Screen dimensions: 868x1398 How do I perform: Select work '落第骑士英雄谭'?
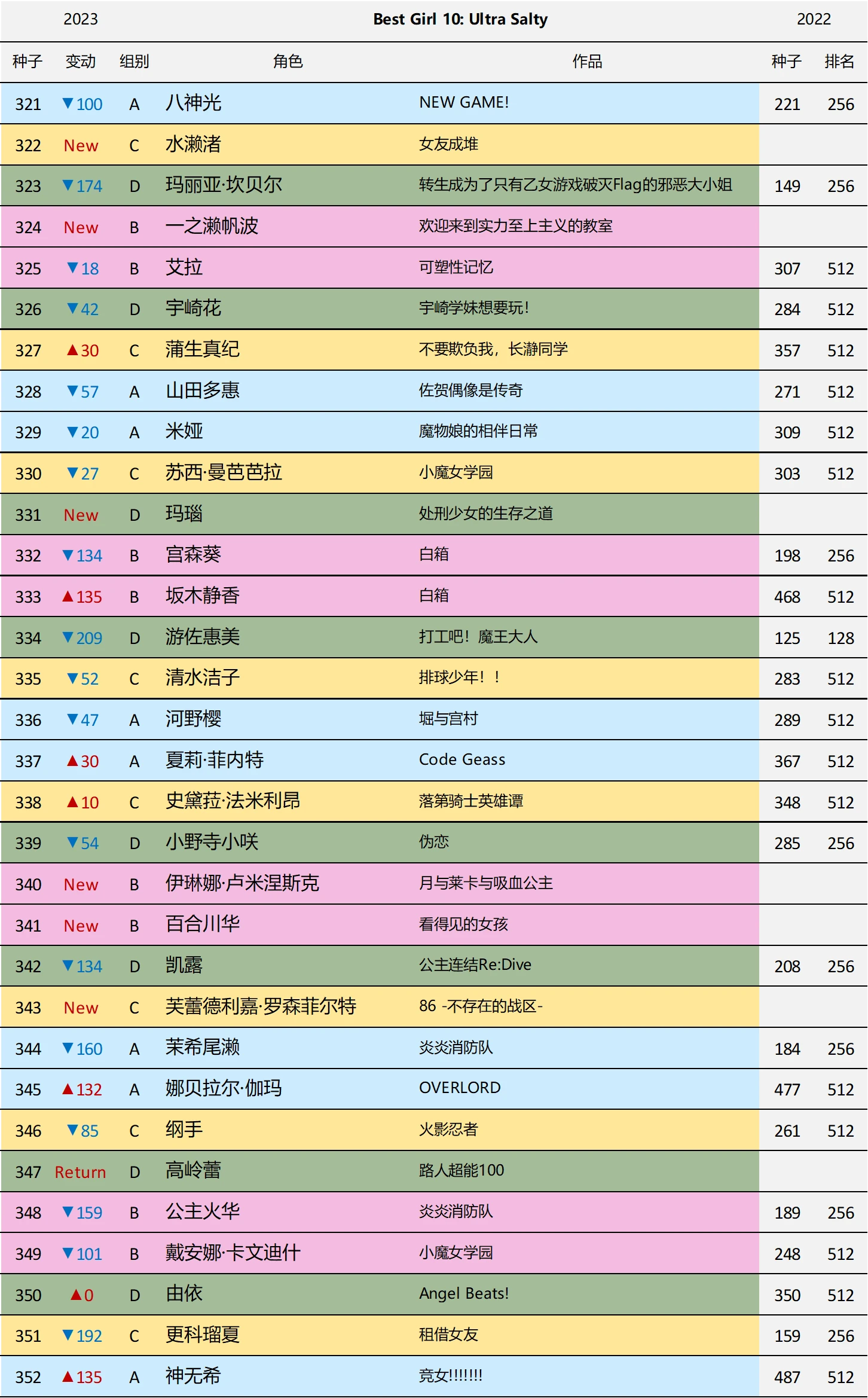pos(471,801)
